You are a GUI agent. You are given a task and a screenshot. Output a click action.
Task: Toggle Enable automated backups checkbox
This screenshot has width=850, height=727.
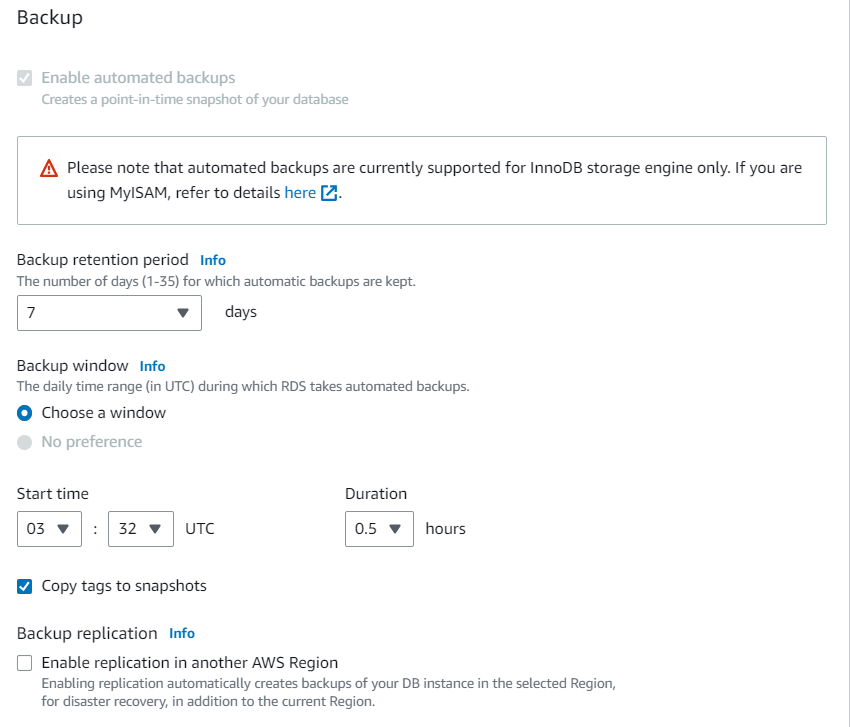coord(25,77)
